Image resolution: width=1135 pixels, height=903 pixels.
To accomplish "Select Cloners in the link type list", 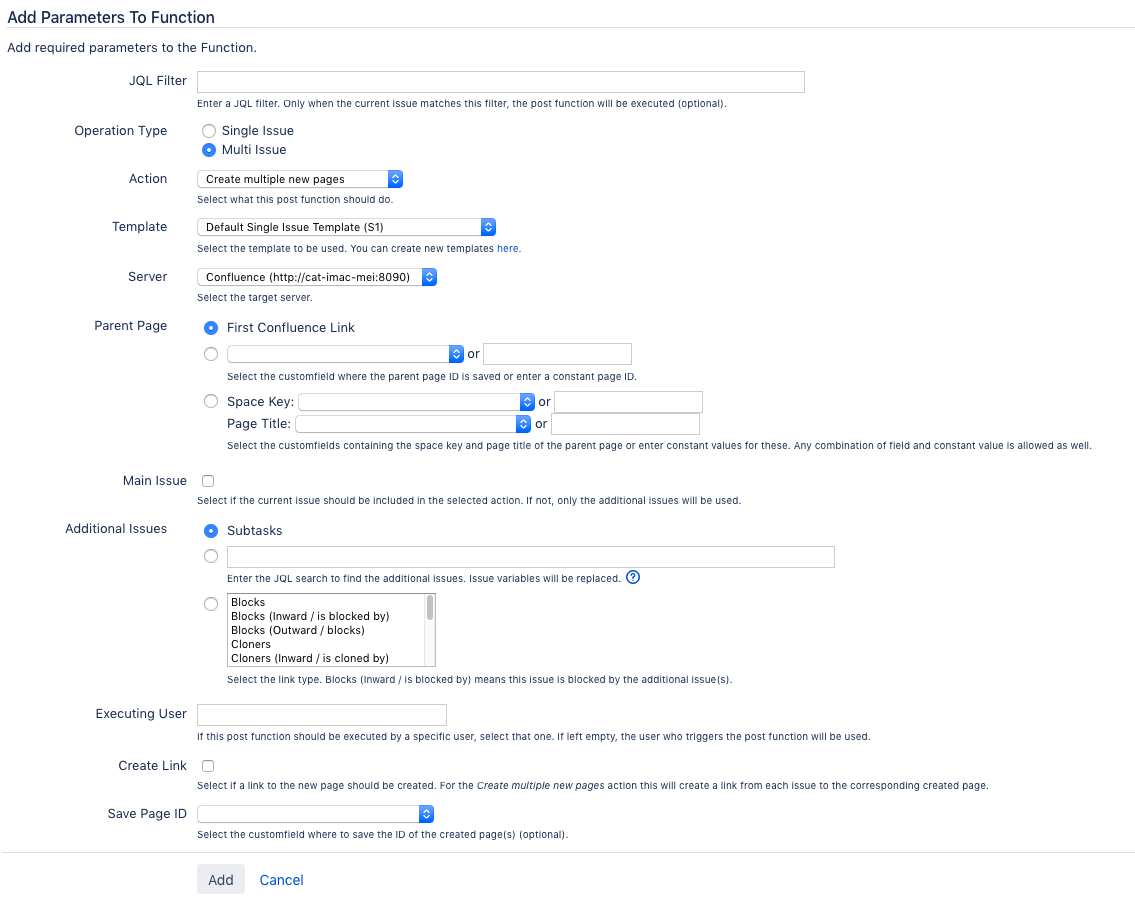I will point(251,645).
